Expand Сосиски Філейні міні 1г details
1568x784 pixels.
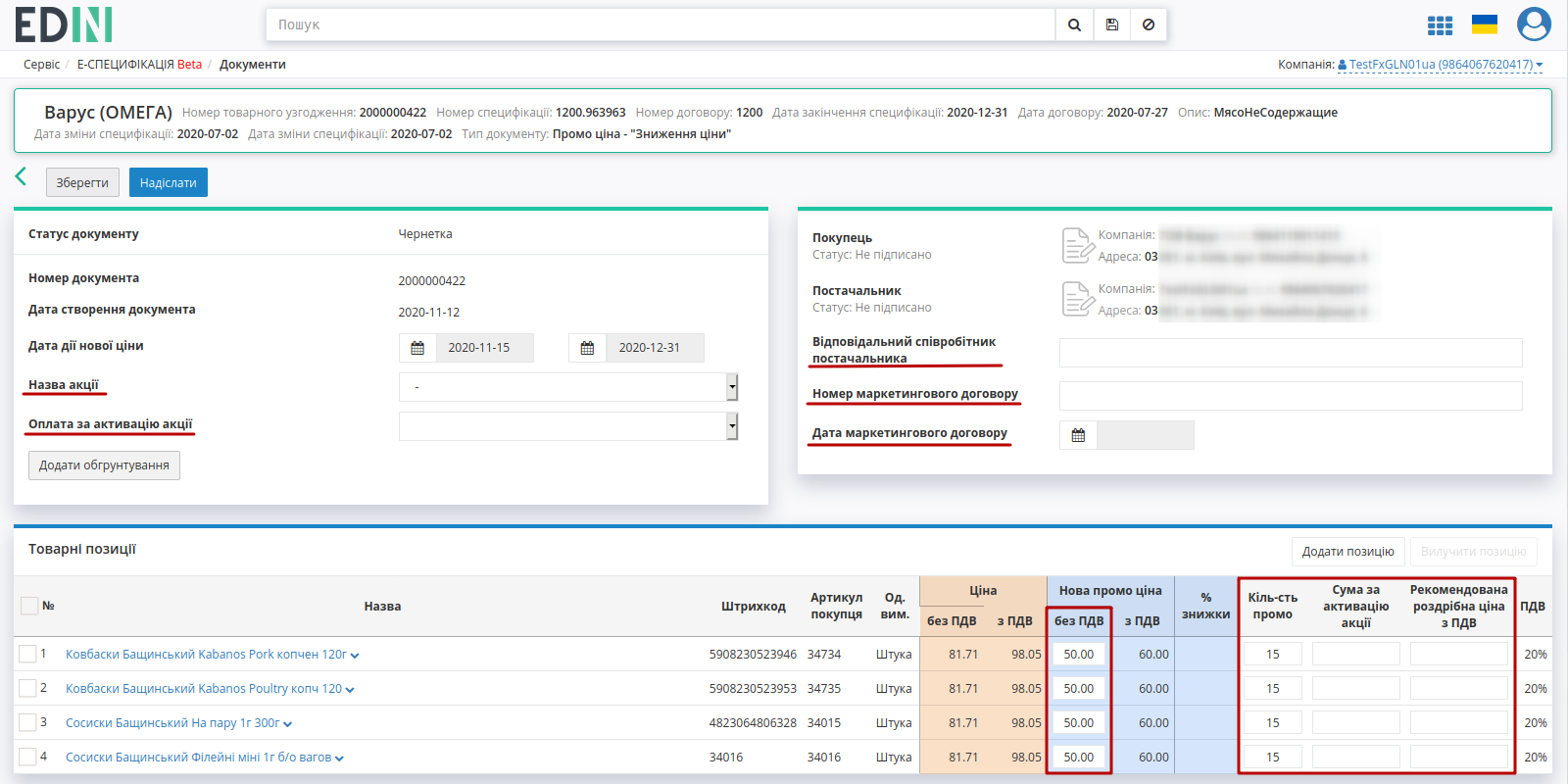point(339,759)
